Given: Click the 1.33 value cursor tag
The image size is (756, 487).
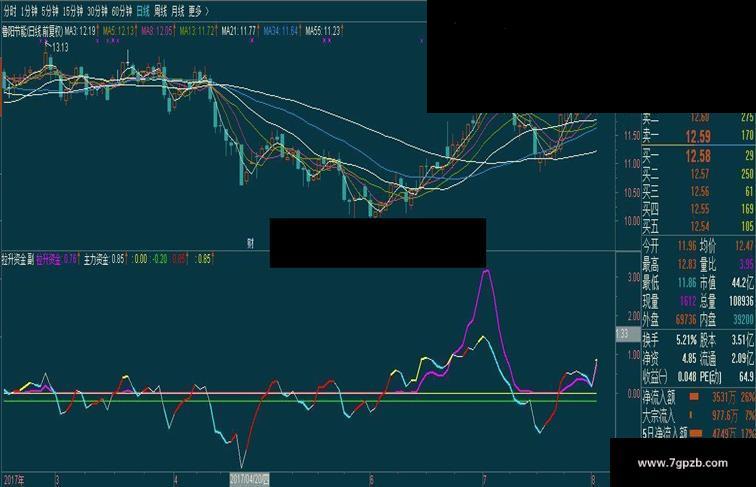Looking at the screenshot, I should (627, 334).
